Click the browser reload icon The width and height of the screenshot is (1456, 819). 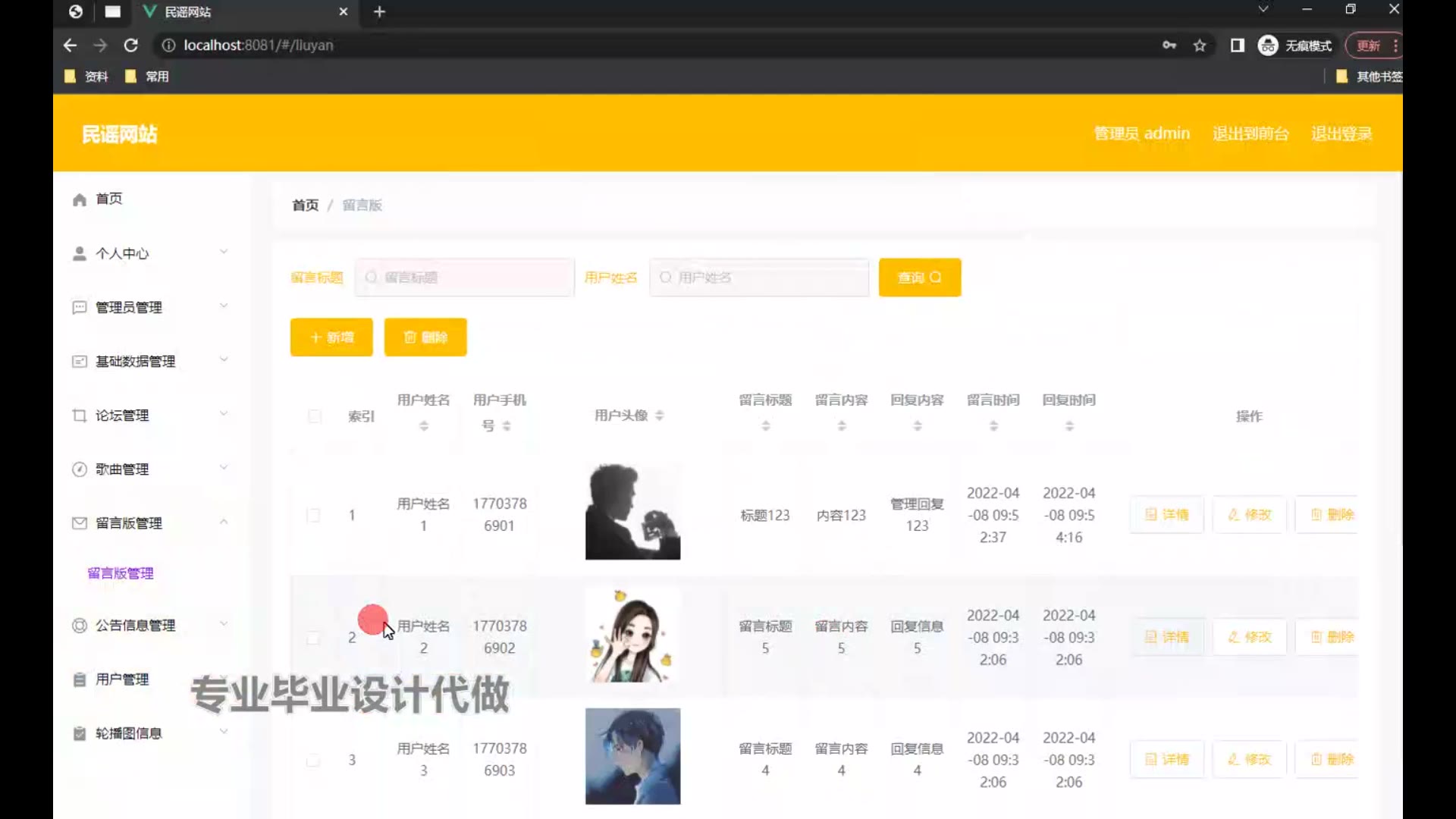point(130,45)
